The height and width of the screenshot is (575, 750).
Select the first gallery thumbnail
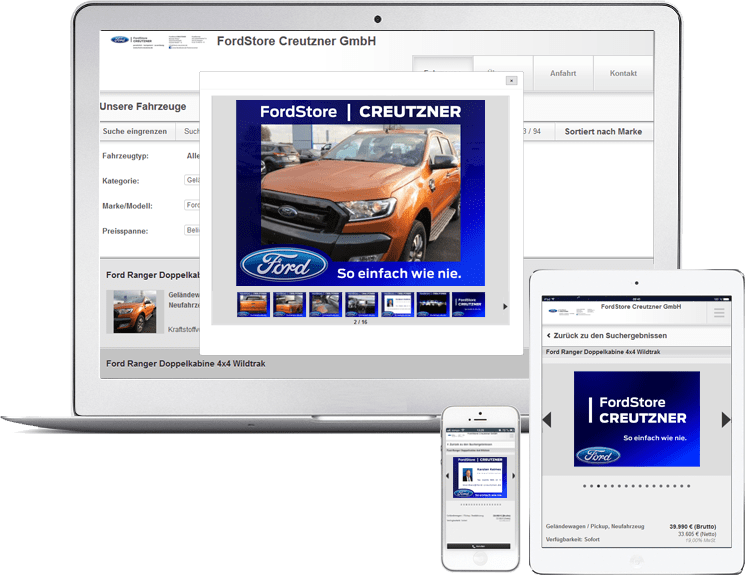point(254,305)
